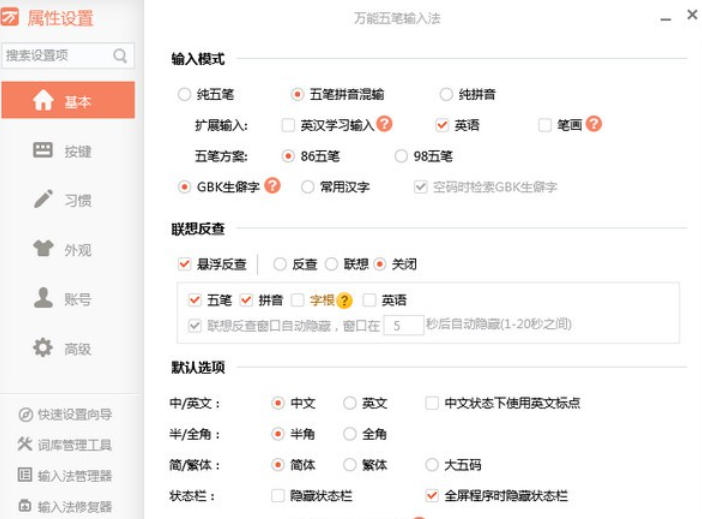Set default language to 中文
702x519 pixels.
278,403
